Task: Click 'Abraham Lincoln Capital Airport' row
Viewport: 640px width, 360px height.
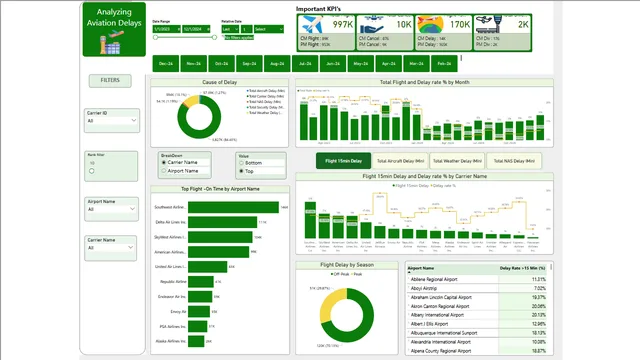Action: pyautogui.click(x=477, y=297)
